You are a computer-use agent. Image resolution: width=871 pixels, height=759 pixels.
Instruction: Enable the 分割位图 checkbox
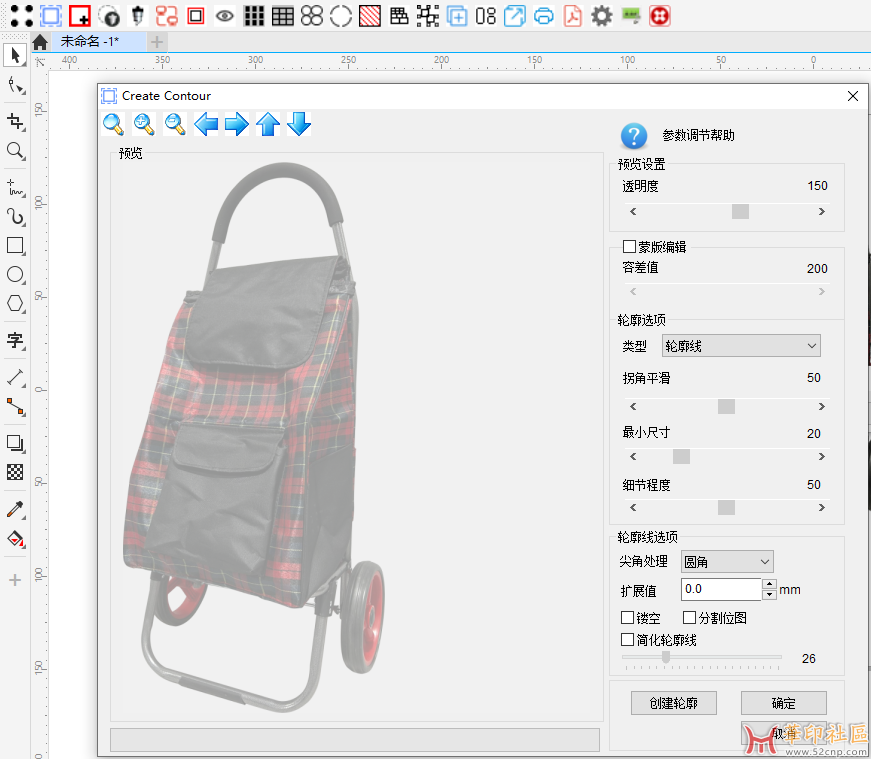pos(689,617)
